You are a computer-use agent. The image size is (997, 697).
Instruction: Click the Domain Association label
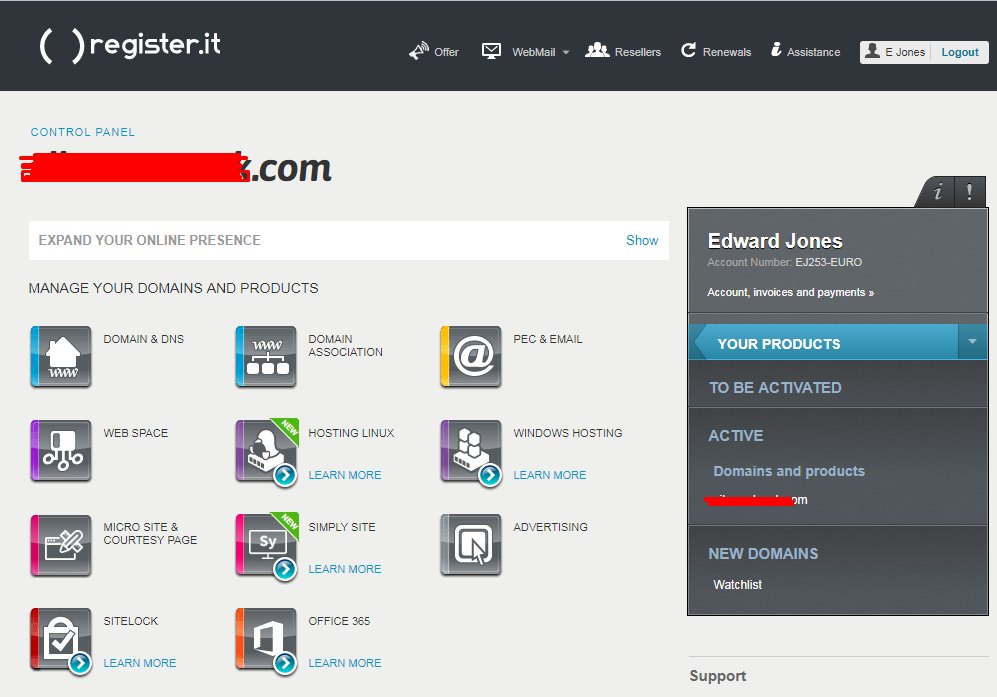click(x=345, y=345)
